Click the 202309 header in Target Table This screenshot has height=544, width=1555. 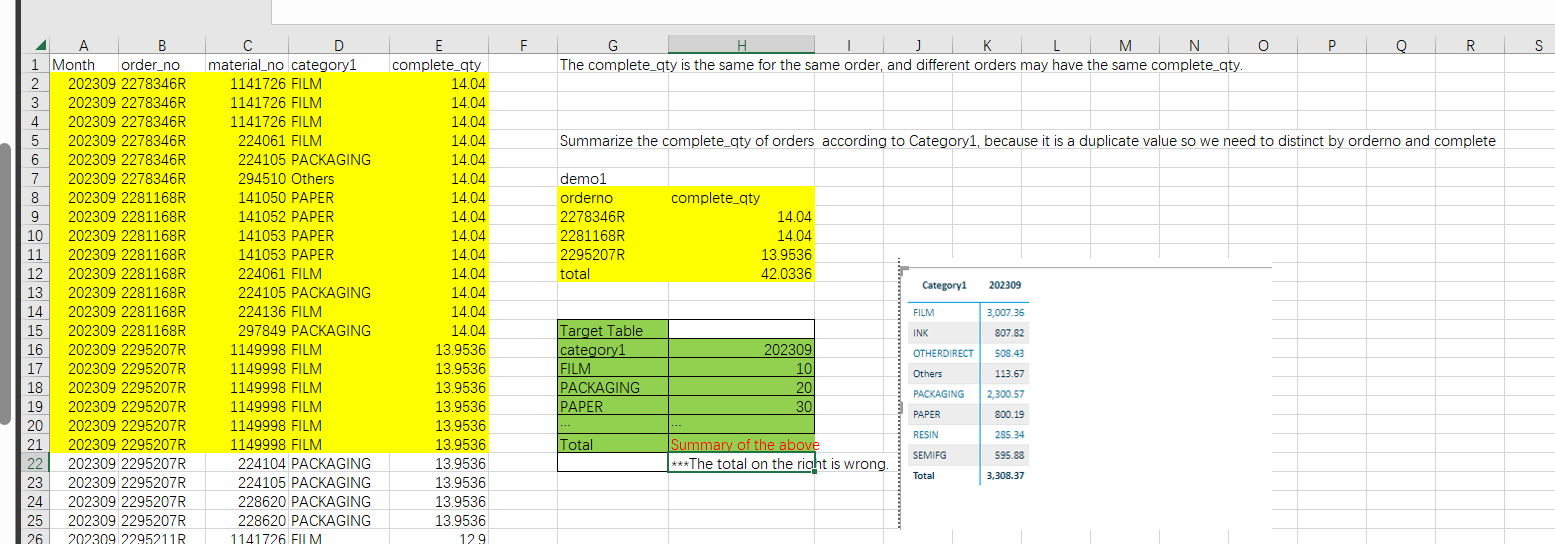point(741,350)
